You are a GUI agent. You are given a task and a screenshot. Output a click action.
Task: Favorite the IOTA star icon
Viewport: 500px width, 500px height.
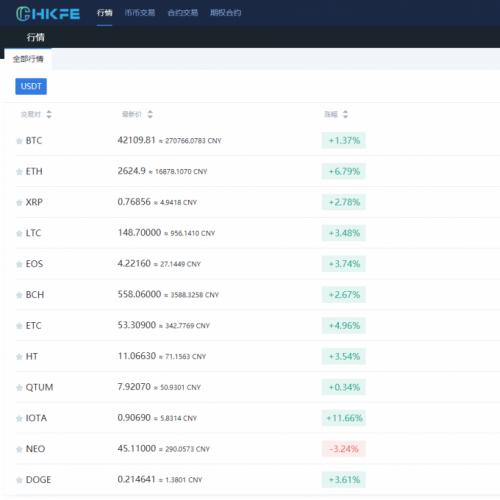point(19,418)
